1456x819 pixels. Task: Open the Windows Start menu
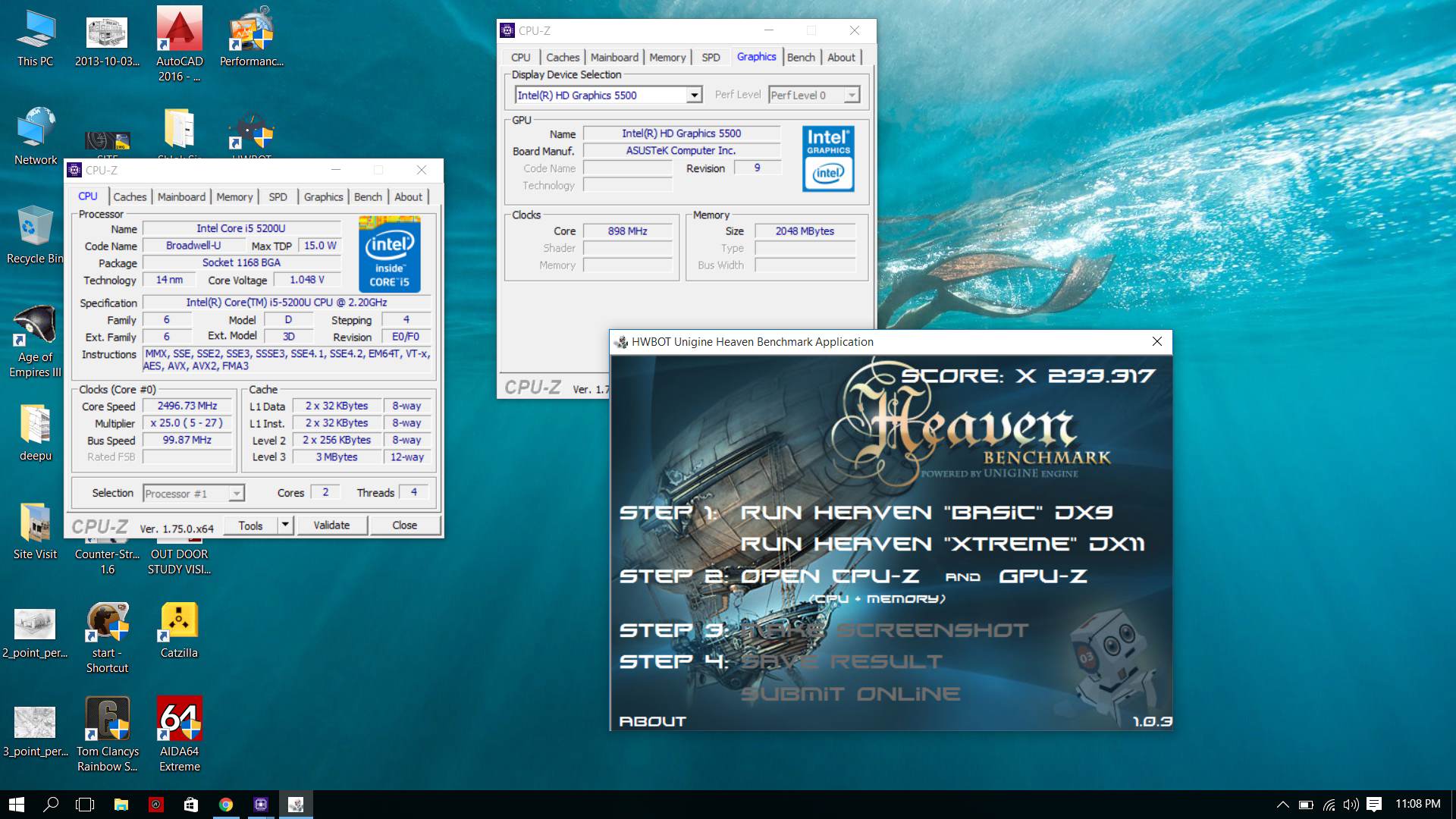click(17, 805)
